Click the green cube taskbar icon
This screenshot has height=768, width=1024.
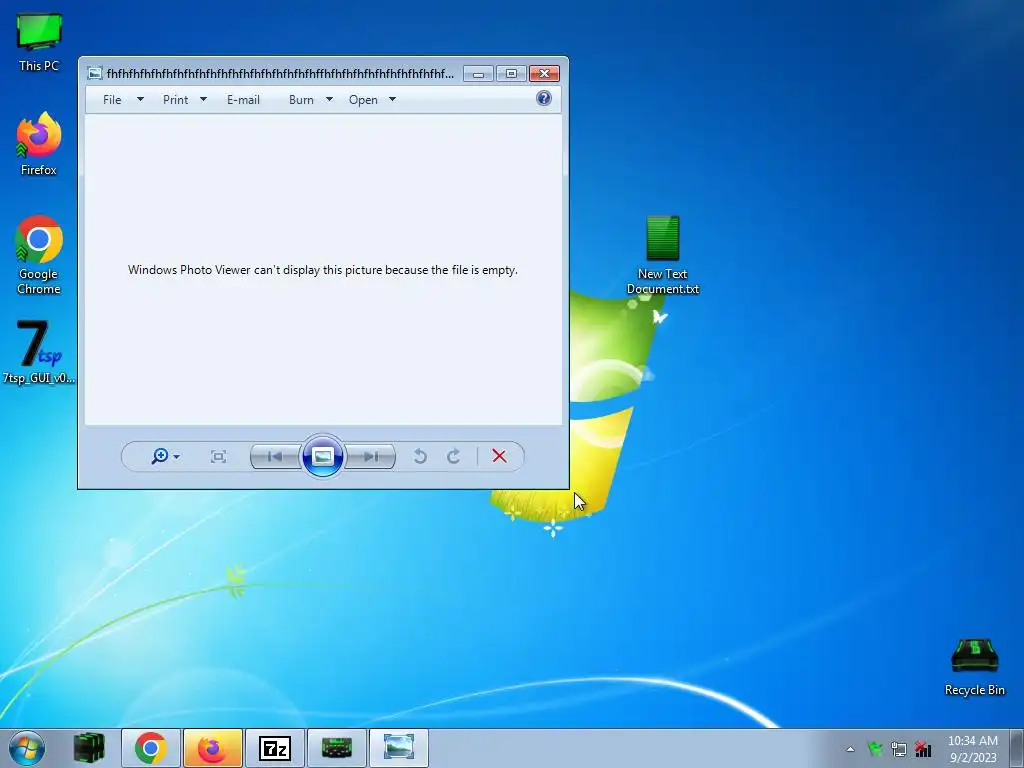coord(89,748)
